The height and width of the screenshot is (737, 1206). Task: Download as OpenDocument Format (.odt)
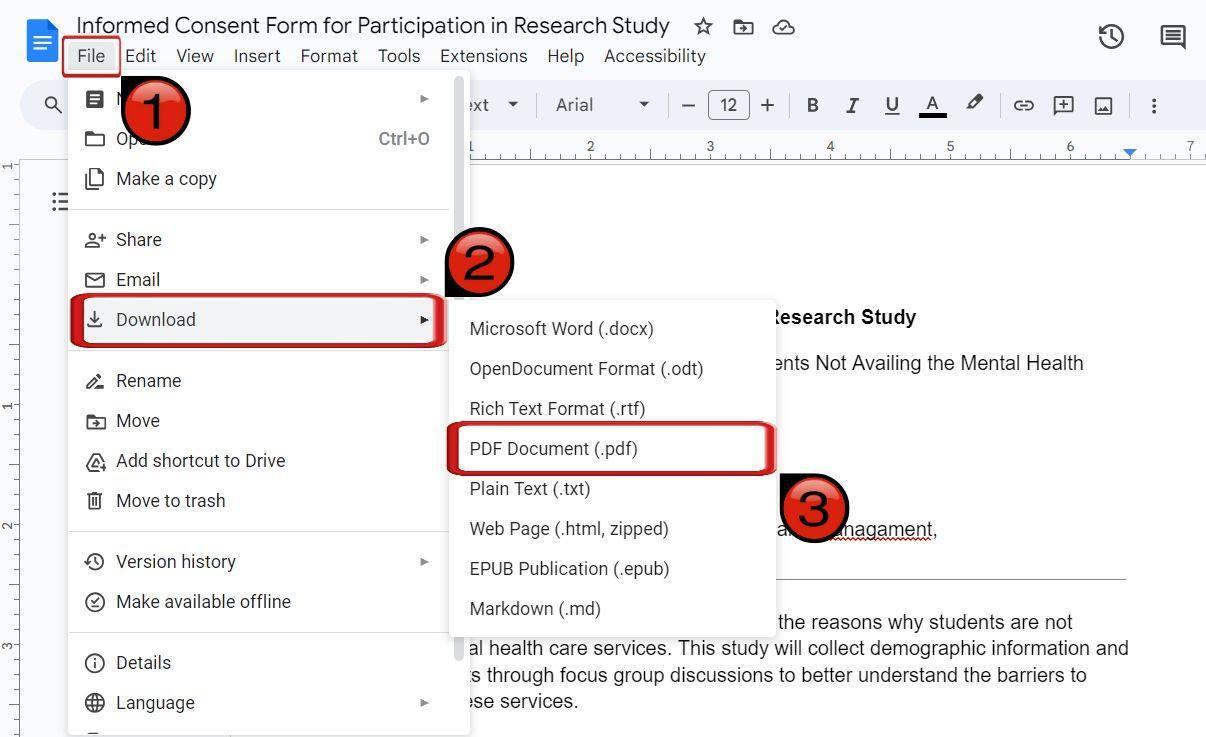pos(612,369)
